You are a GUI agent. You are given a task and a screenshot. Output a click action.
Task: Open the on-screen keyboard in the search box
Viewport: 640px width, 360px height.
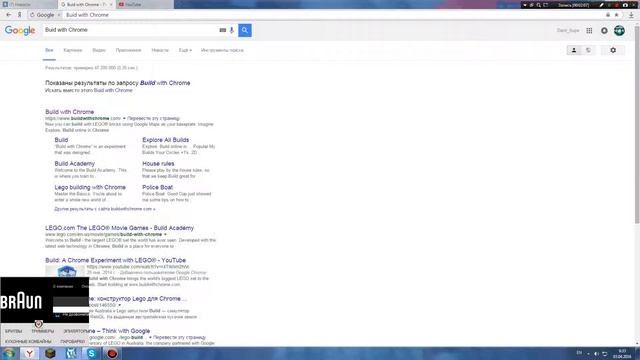[x=222, y=30]
